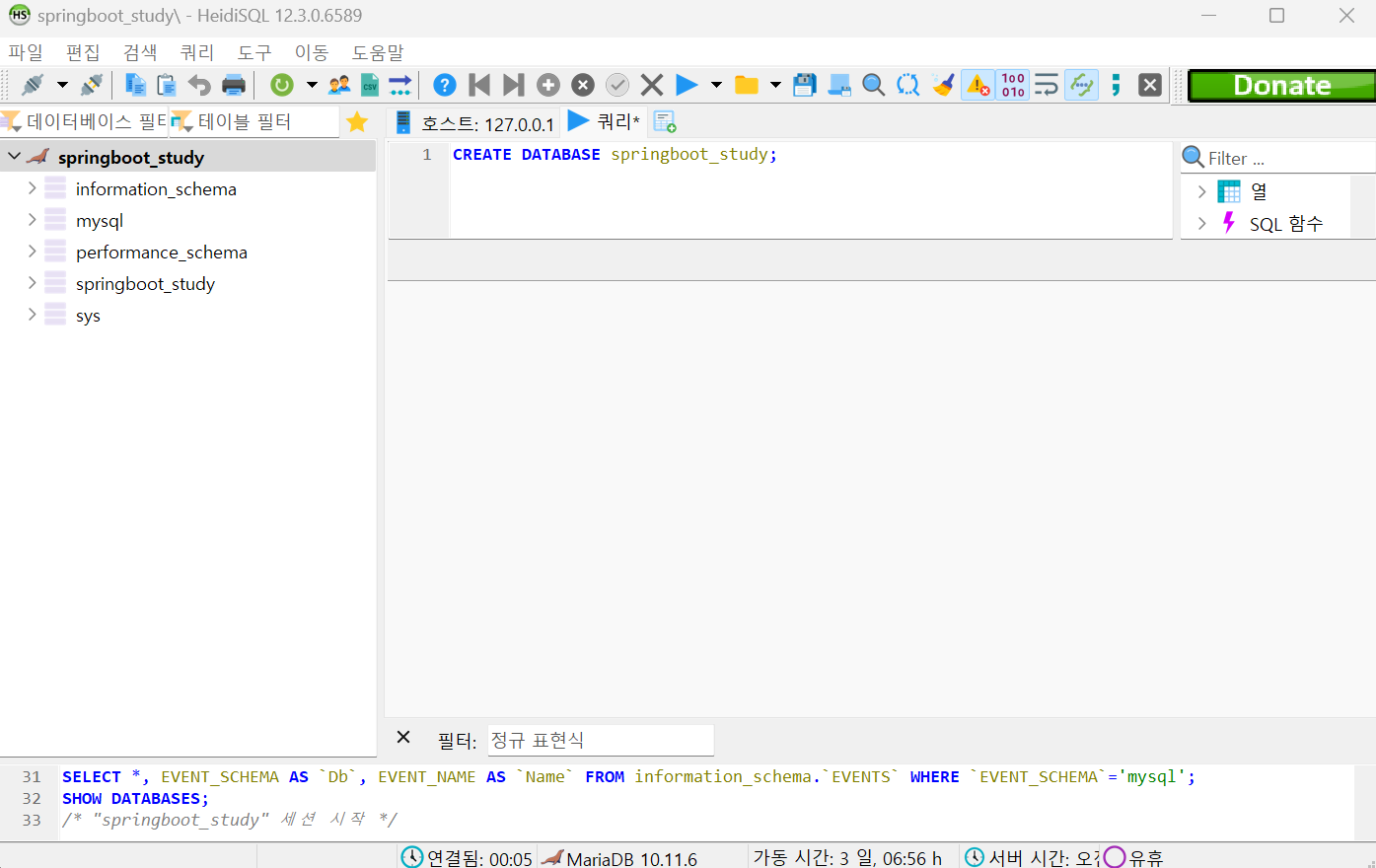Open the 쿼리 menu

pos(197,52)
